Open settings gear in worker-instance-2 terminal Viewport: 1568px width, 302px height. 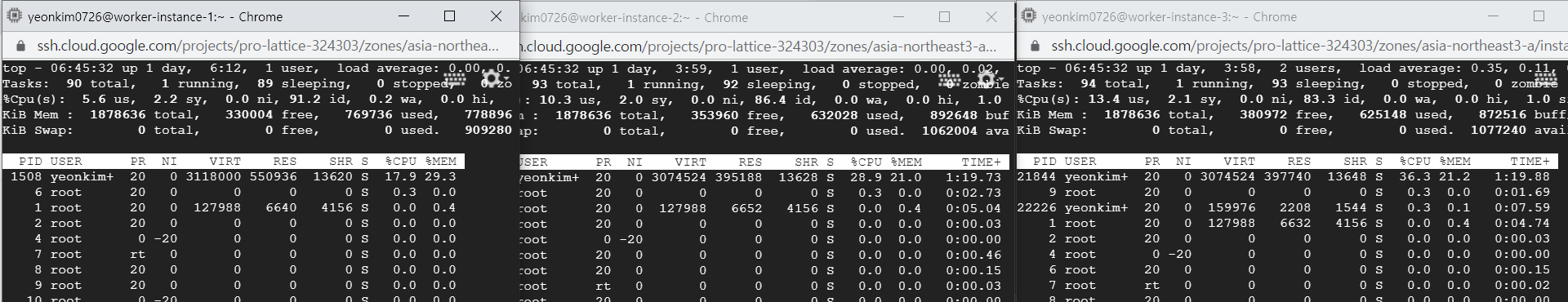pos(986,79)
